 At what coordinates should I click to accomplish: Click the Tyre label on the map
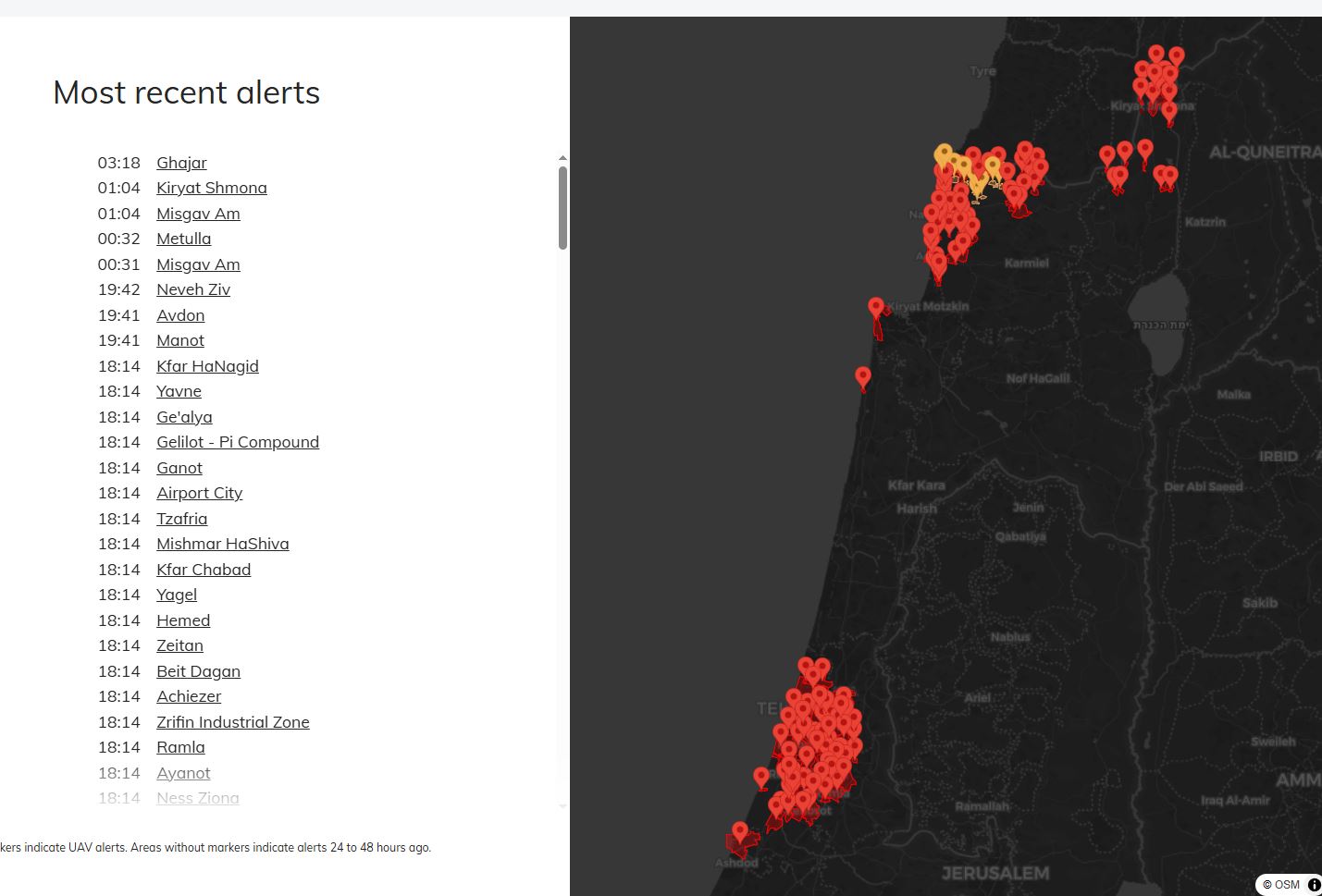pyautogui.click(x=983, y=71)
